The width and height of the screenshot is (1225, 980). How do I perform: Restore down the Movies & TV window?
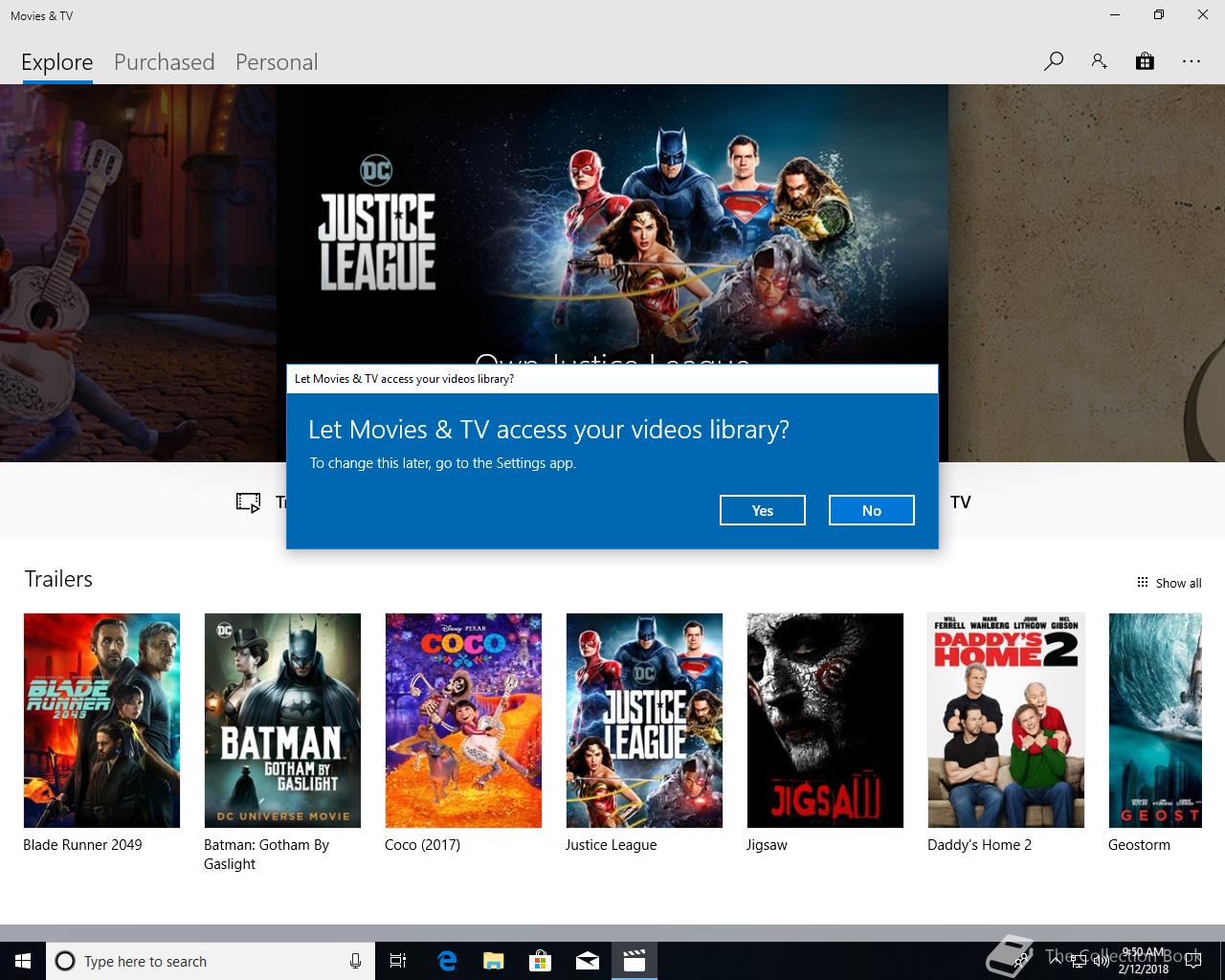pyautogui.click(x=1159, y=14)
